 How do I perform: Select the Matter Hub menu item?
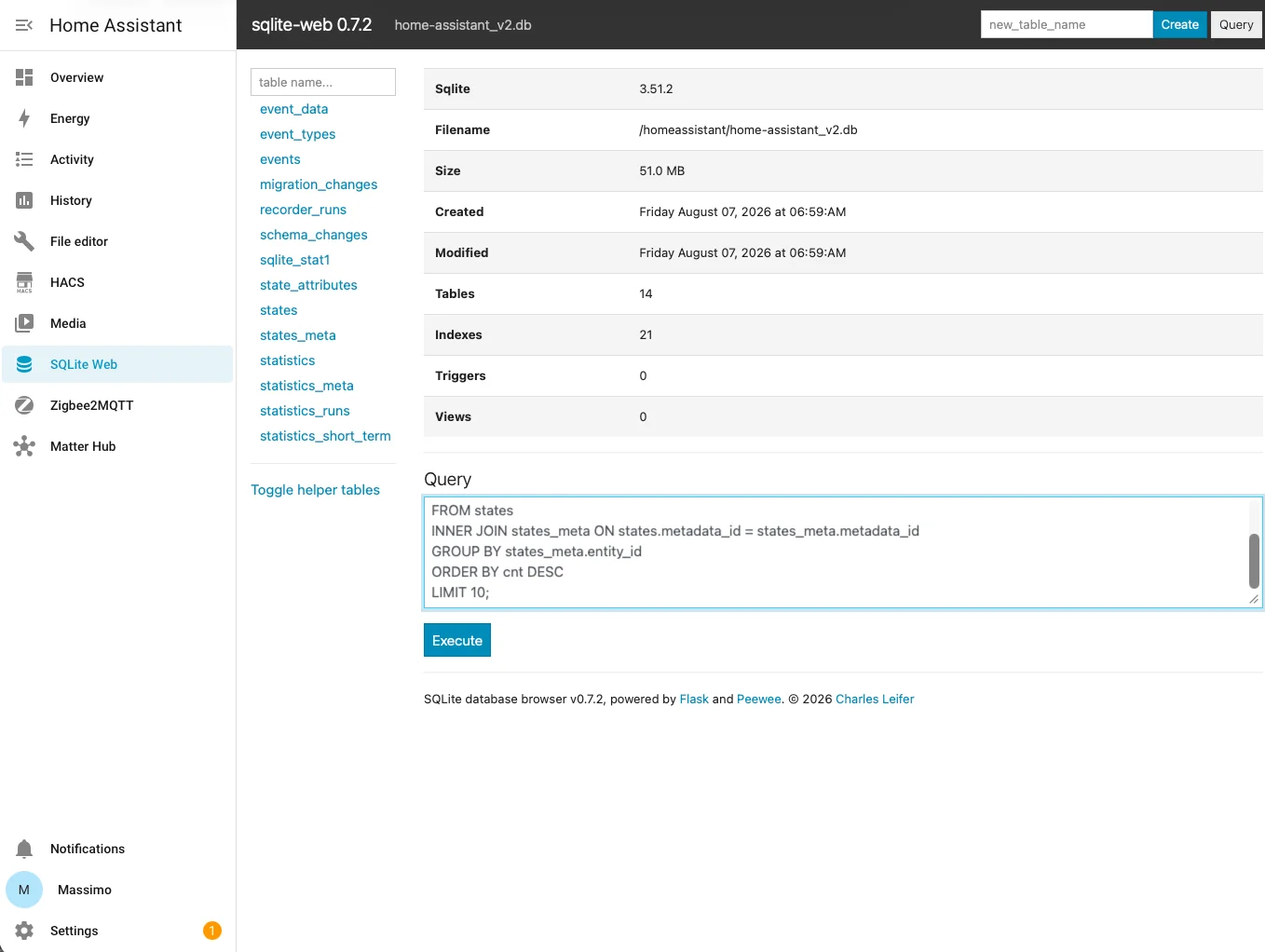tap(117, 446)
